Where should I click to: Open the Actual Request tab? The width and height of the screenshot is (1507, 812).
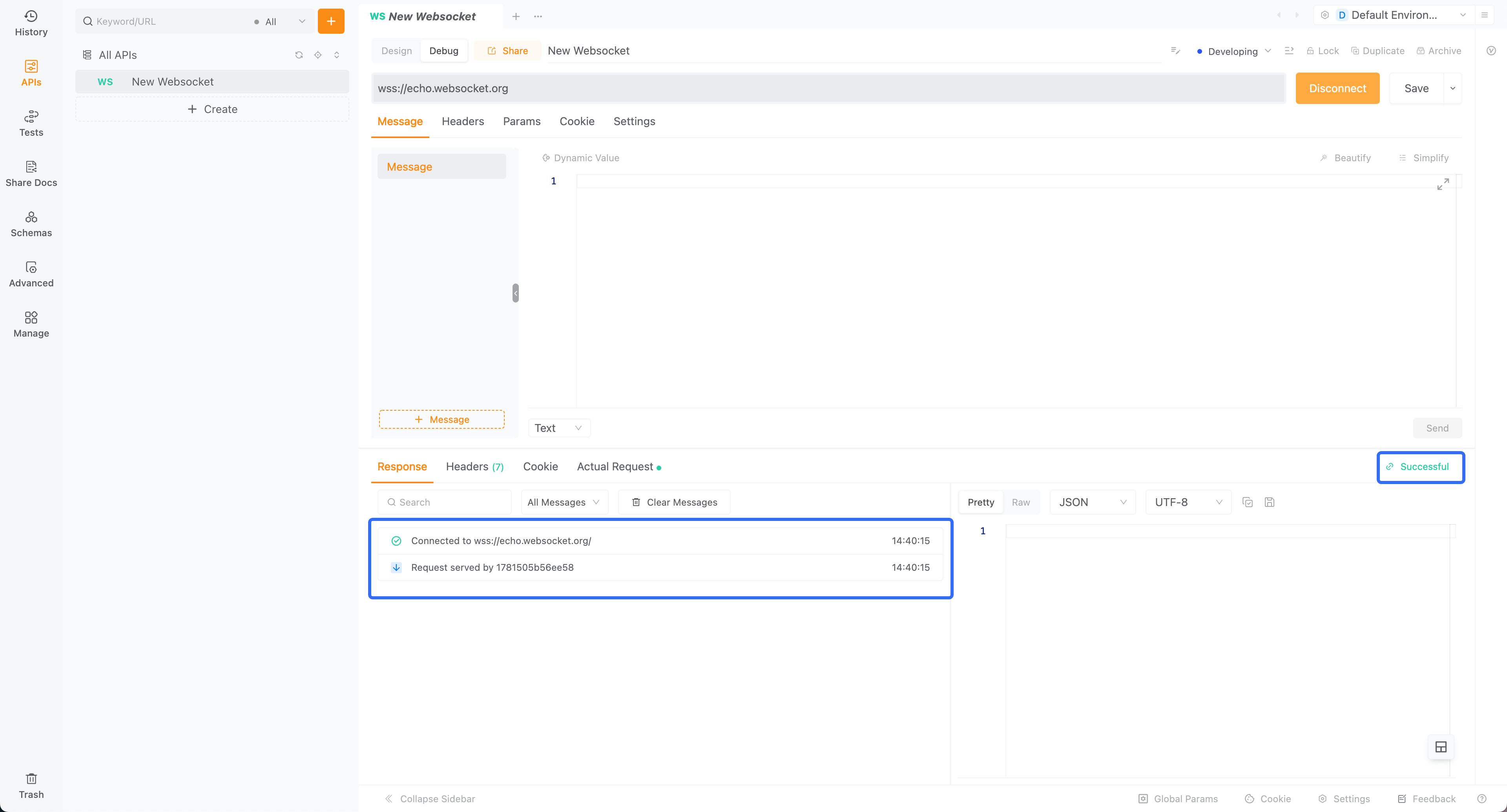[x=619, y=466]
